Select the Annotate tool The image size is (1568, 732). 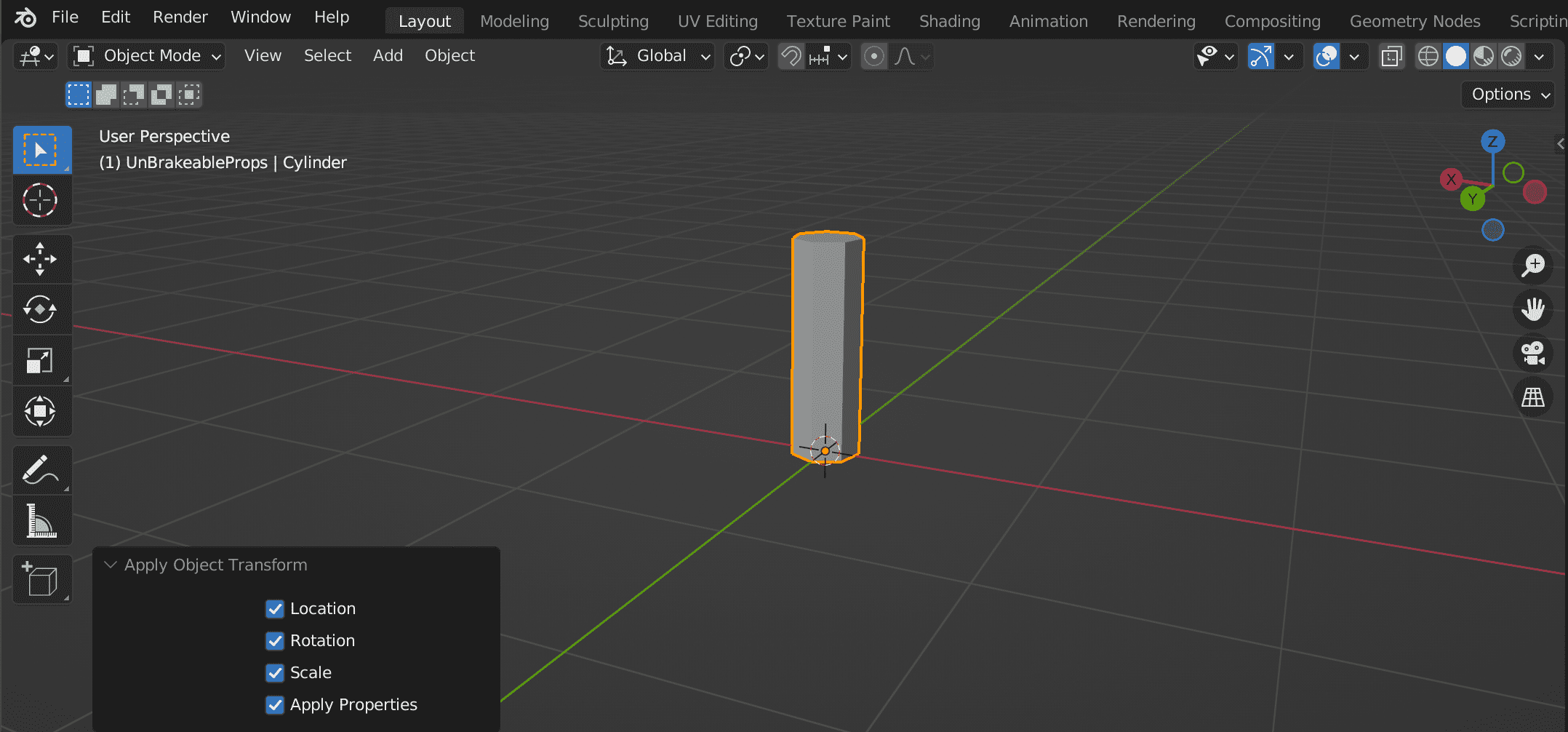41,469
